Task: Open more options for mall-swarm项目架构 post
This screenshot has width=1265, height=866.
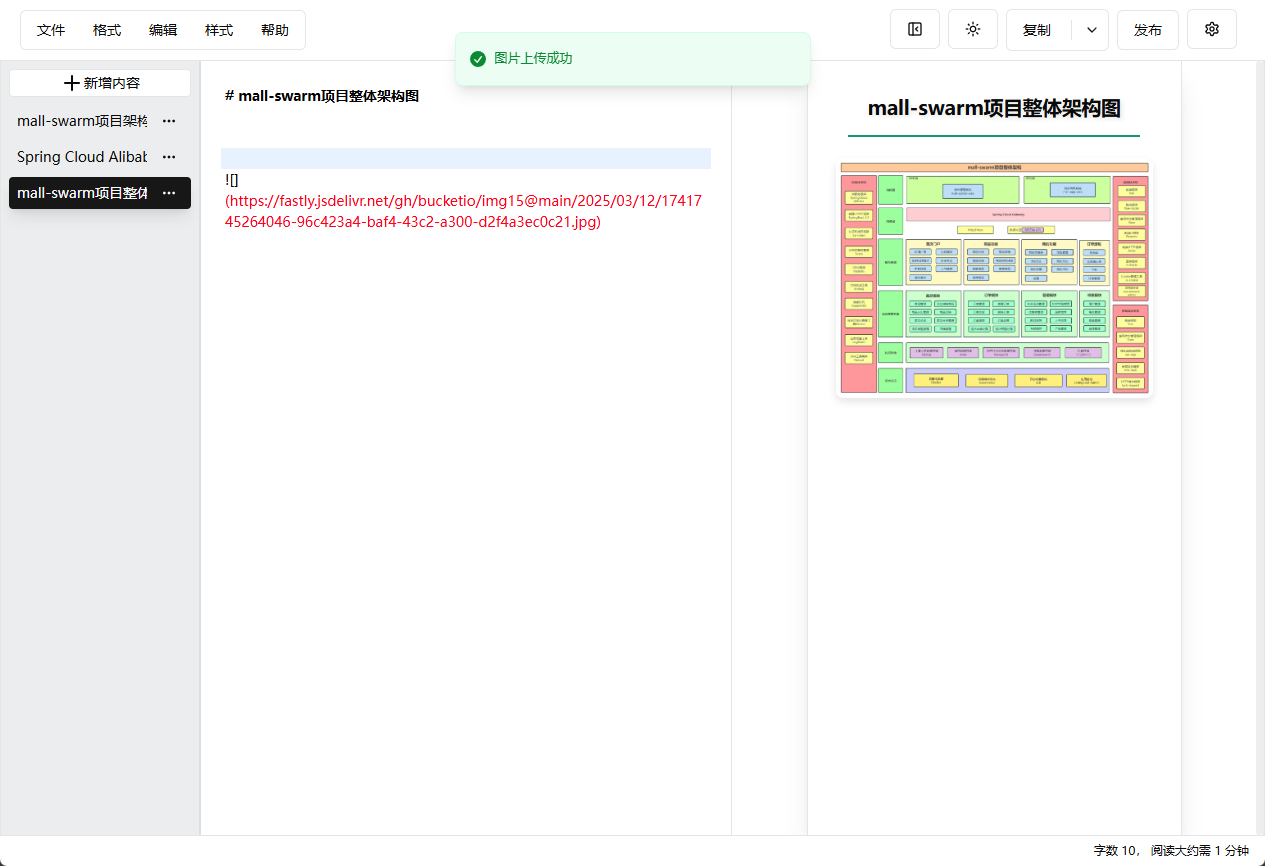Action: point(169,121)
